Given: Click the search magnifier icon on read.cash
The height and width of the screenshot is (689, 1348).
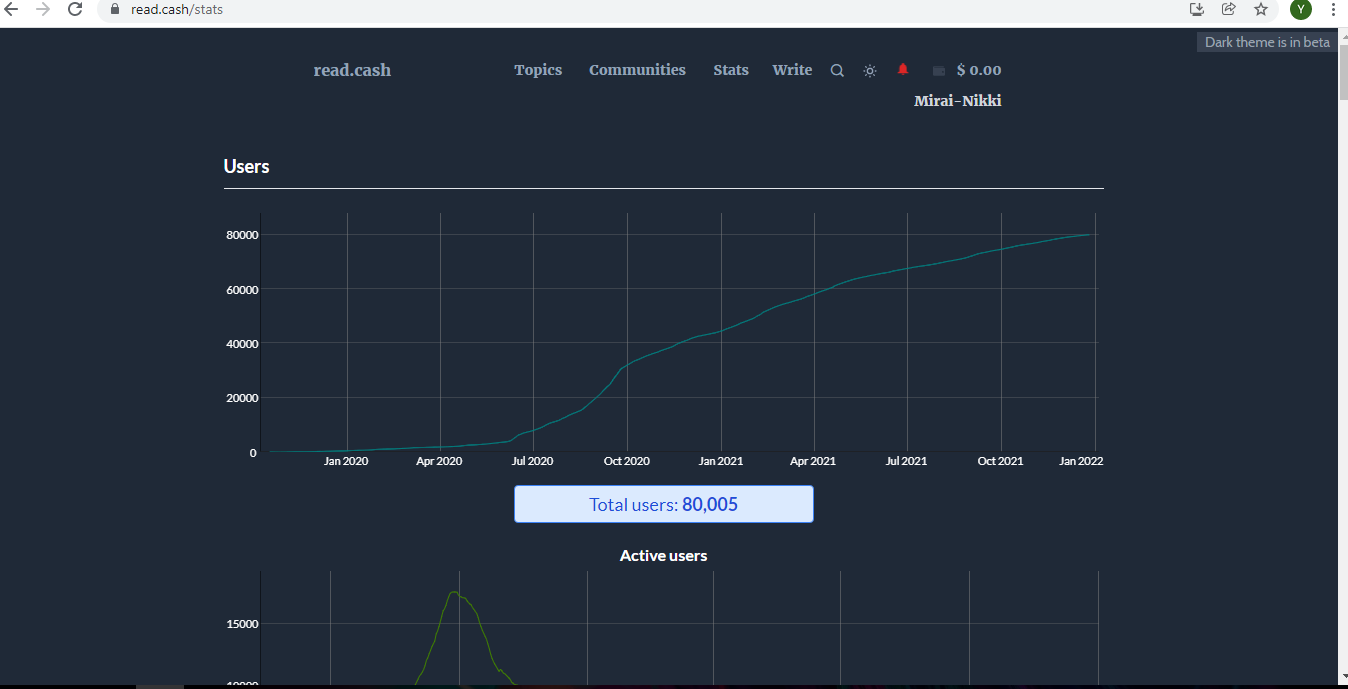Looking at the screenshot, I should tap(838, 70).
